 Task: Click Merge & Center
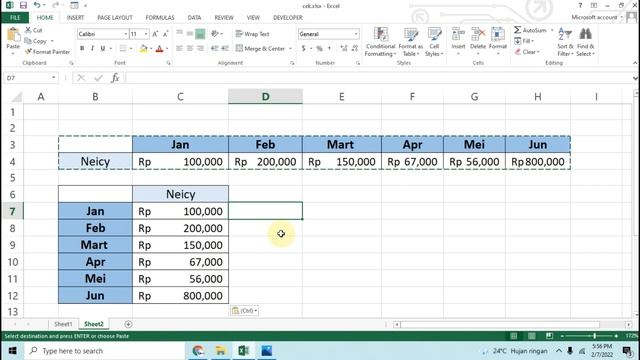point(260,49)
